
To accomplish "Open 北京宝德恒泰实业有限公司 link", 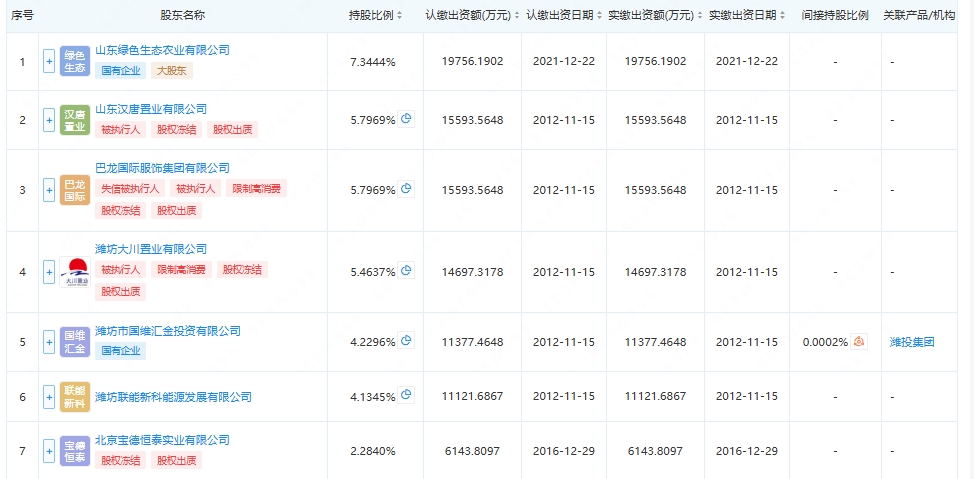I will click(x=162, y=440).
